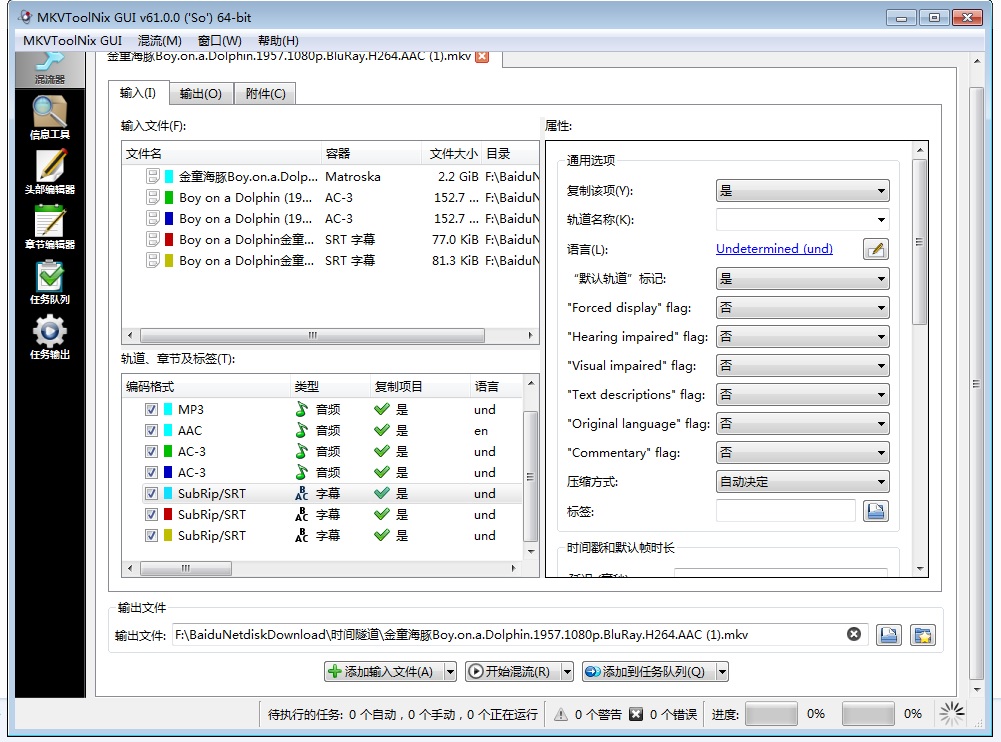Open the 混流(M) menu
This screenshot has width=1001, height=742.
click(x=159, y=41)
